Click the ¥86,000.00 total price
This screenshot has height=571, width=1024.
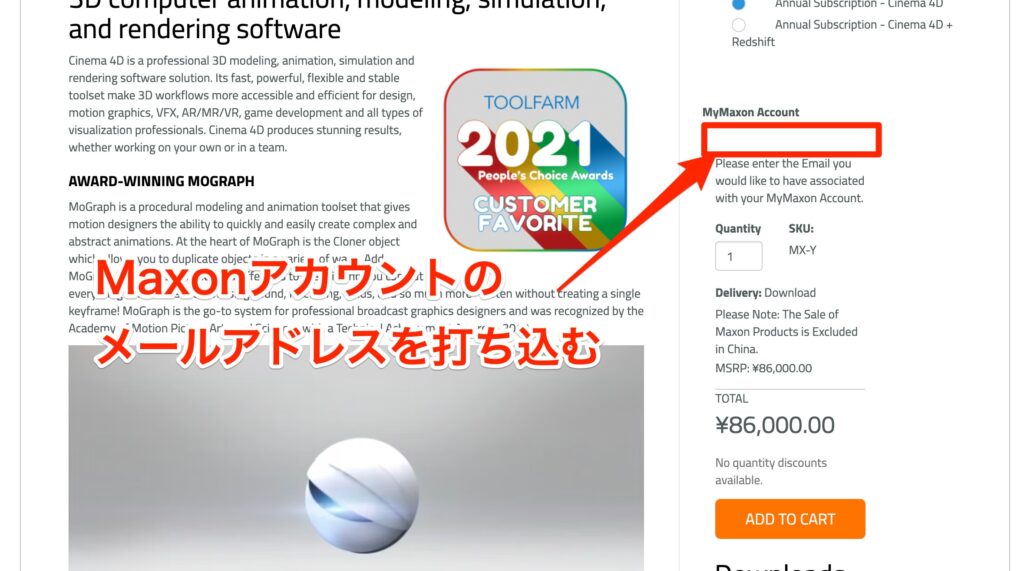pyautogui.click(x=775, y=425)
